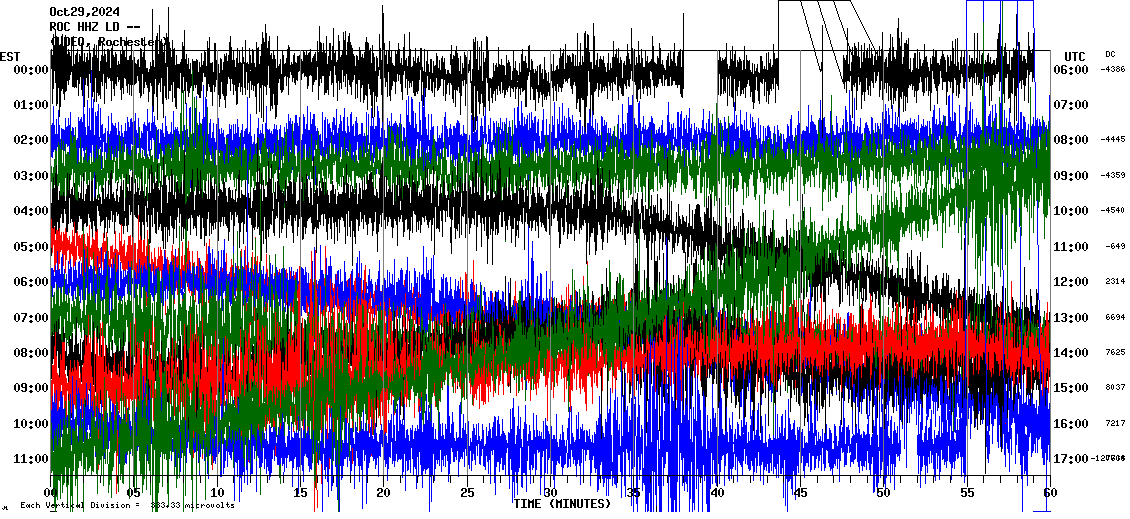The image size is (1130, 519).
Task: Click the DC offset value -4386
Action: [1113, 69]
